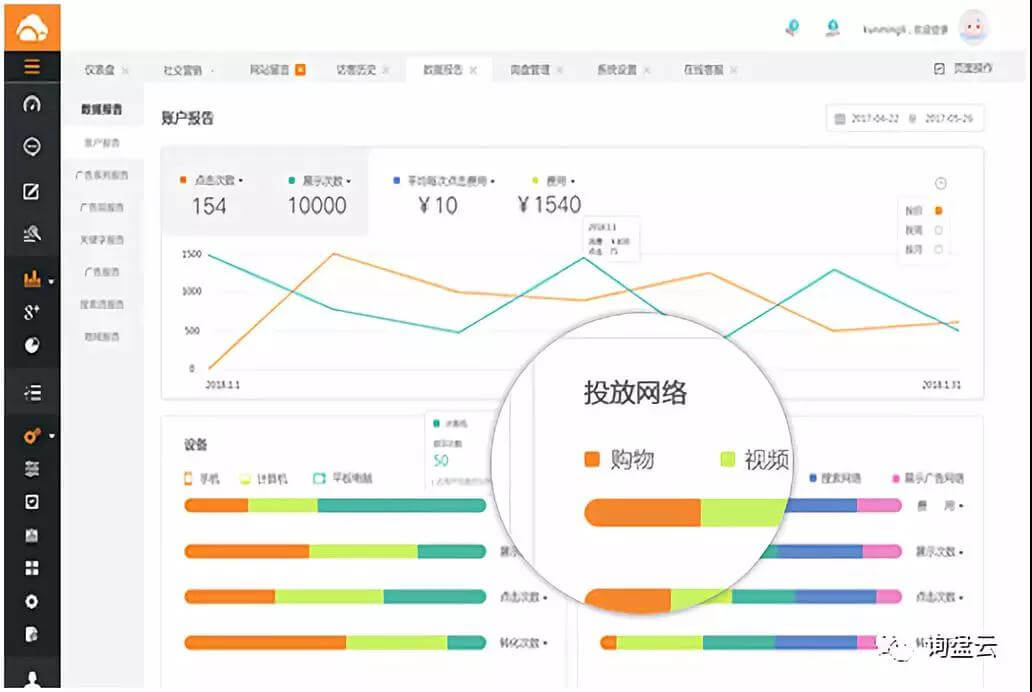The height and width of the screenshot is (692, 1032).
Task: Open 点击次数 dropdown in device panel
Action: (524, 597)
